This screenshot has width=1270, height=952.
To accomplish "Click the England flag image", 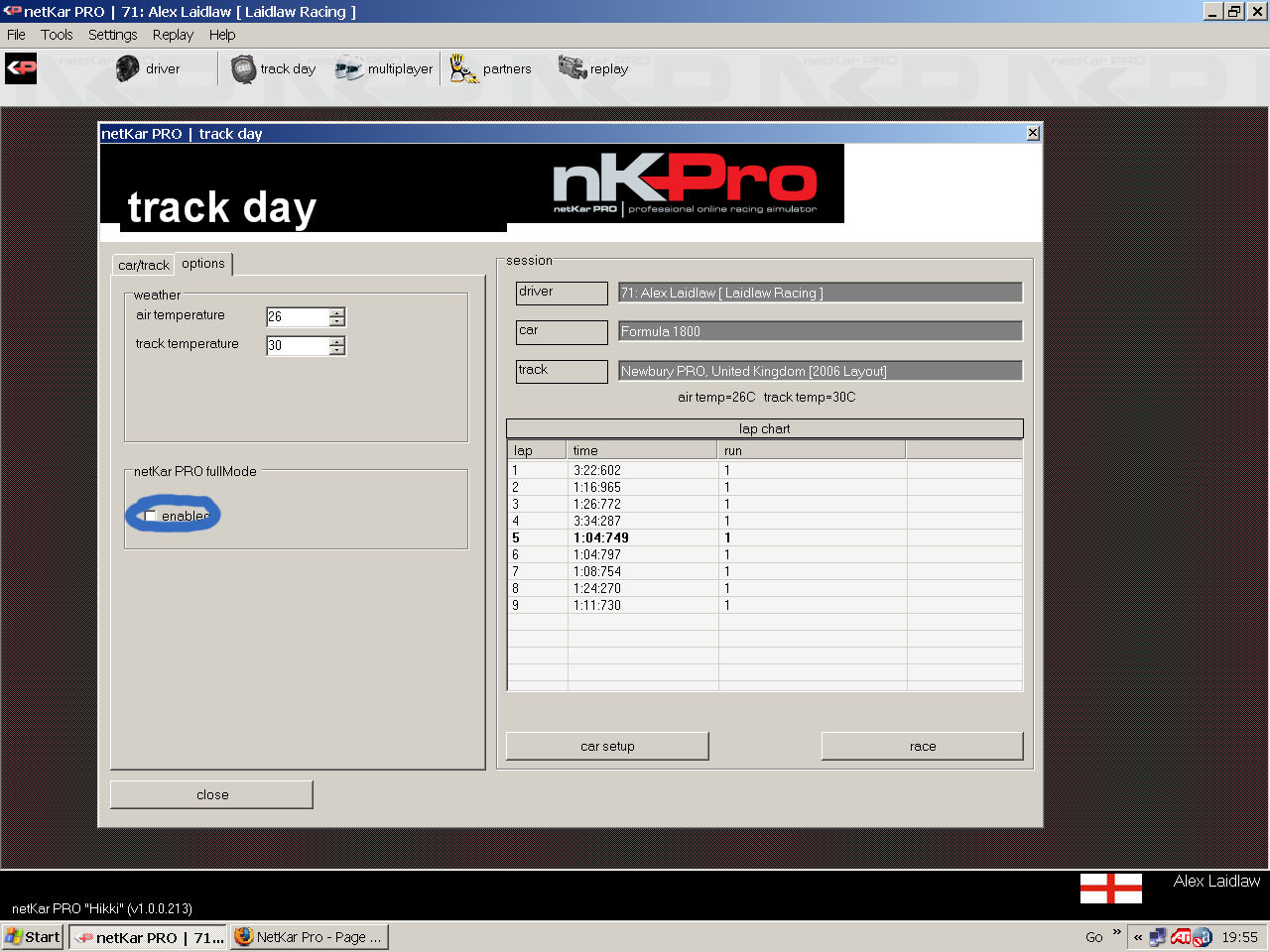I will pyautogui.click(x=1110, y=889).
